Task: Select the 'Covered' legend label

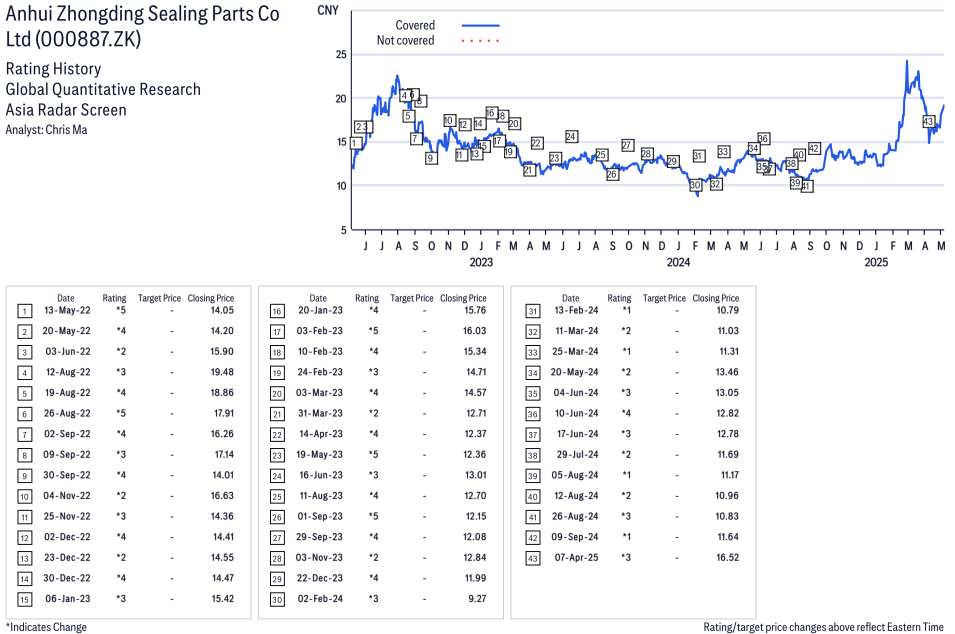Action: pos(415,26)
